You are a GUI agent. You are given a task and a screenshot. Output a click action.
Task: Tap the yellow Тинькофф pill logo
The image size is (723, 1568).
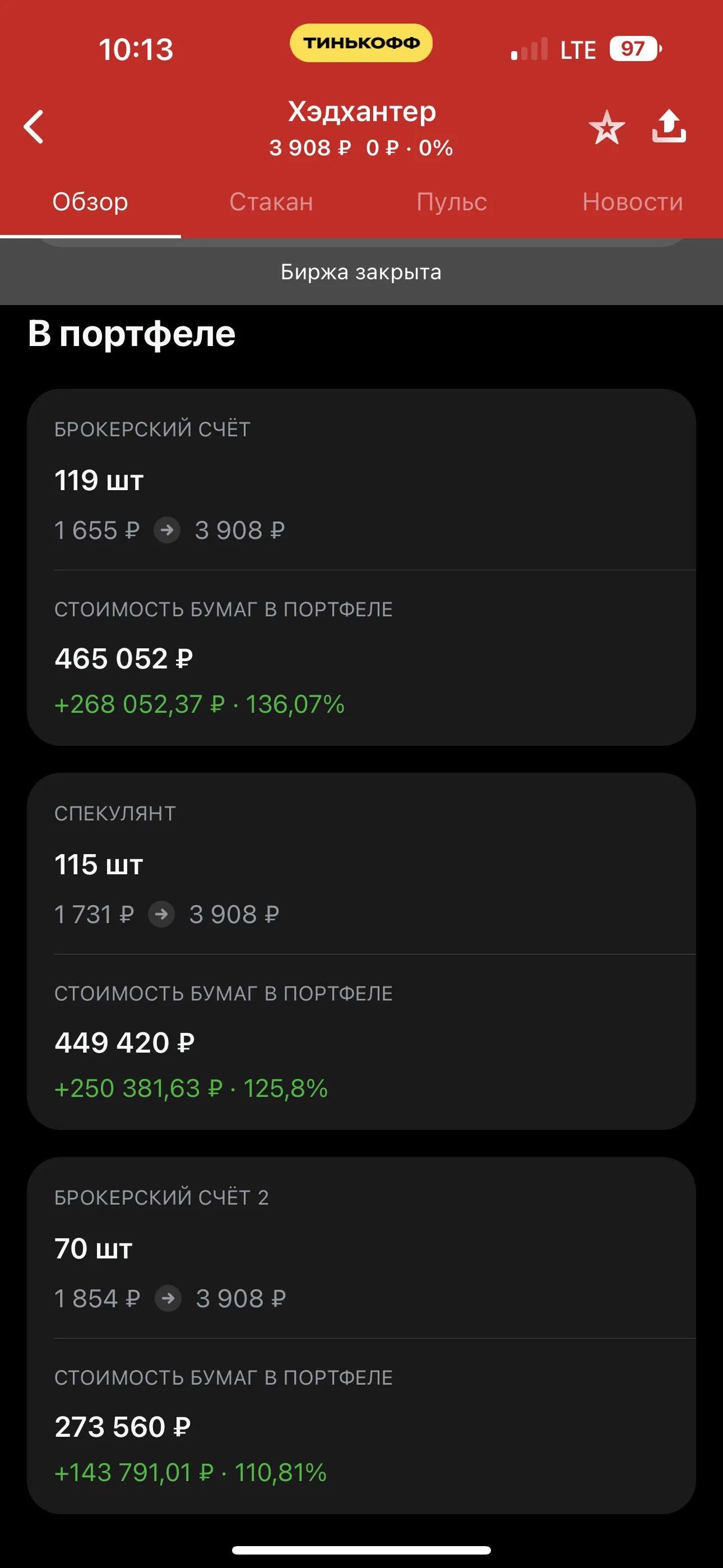tap(361, 43)
